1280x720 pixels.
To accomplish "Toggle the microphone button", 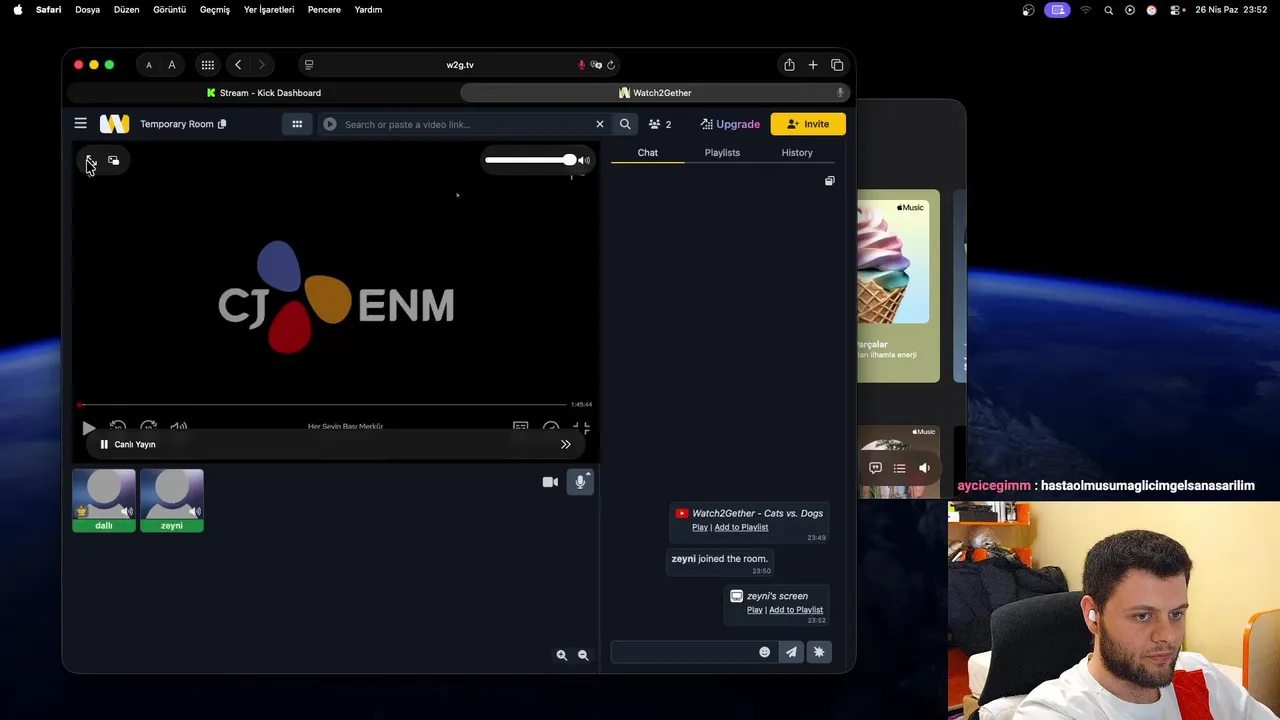I will point(580,482).
